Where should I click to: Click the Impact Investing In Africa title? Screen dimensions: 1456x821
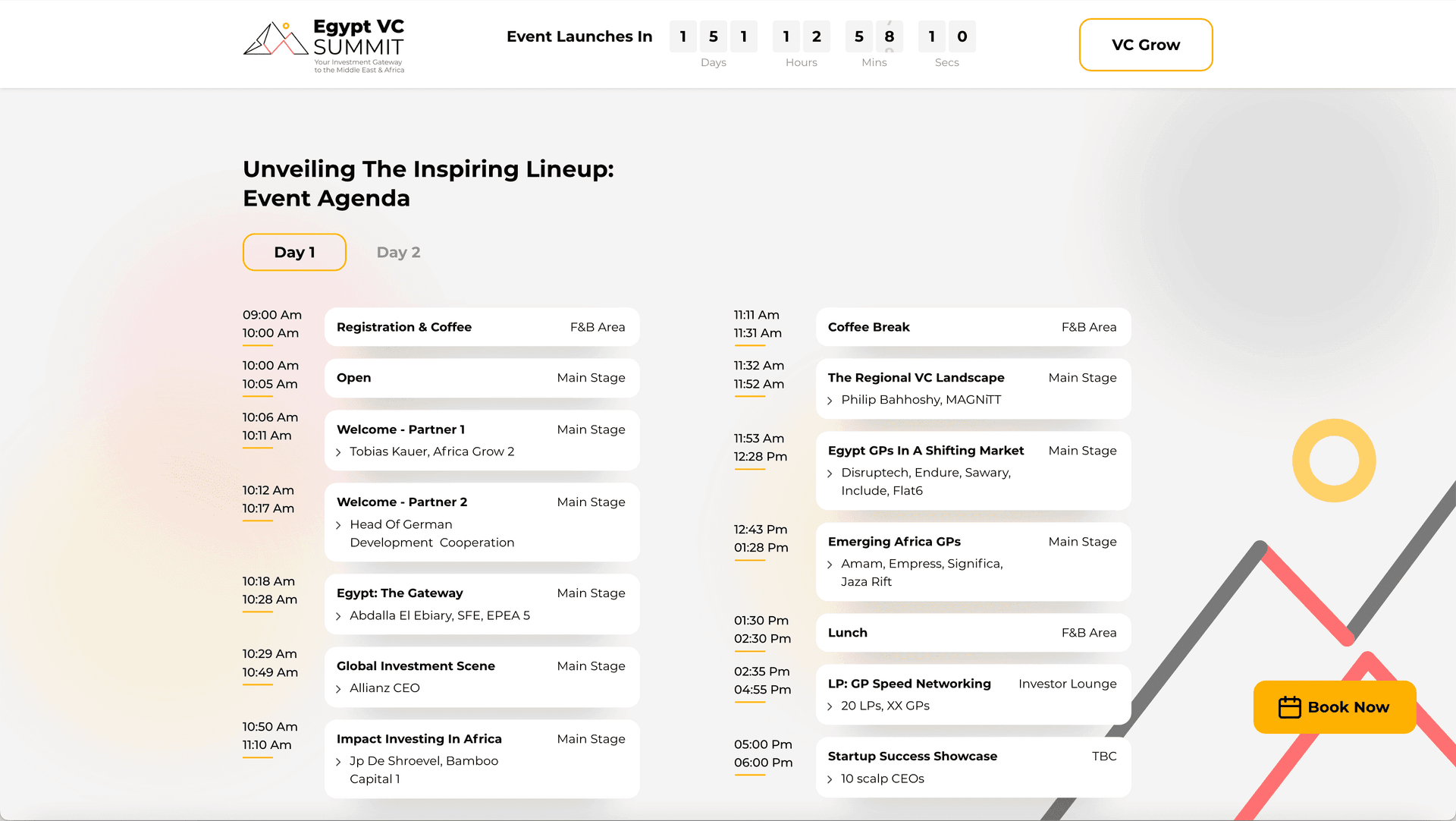[x=419, y=739]
